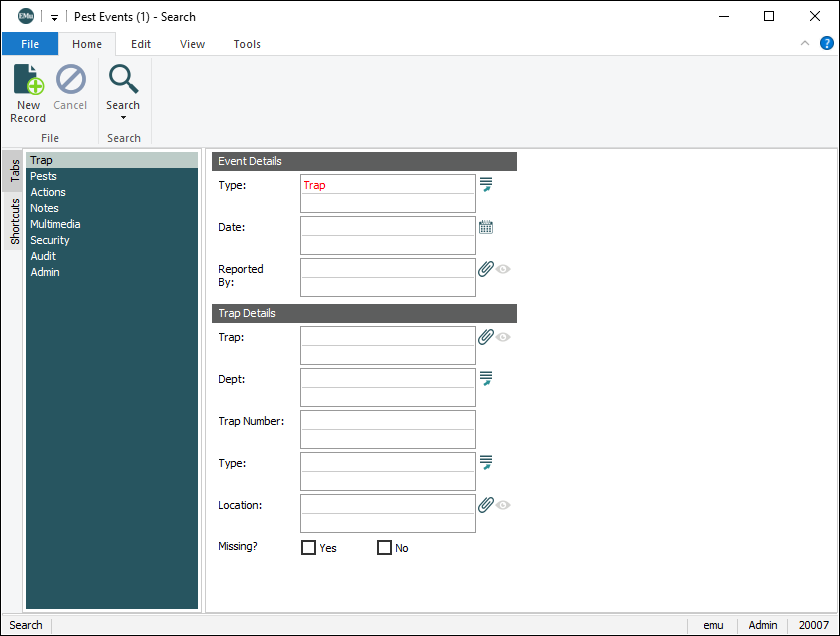Check the Yes box for Missing
The image size is (840, 636).
click(x=309, y=548)
